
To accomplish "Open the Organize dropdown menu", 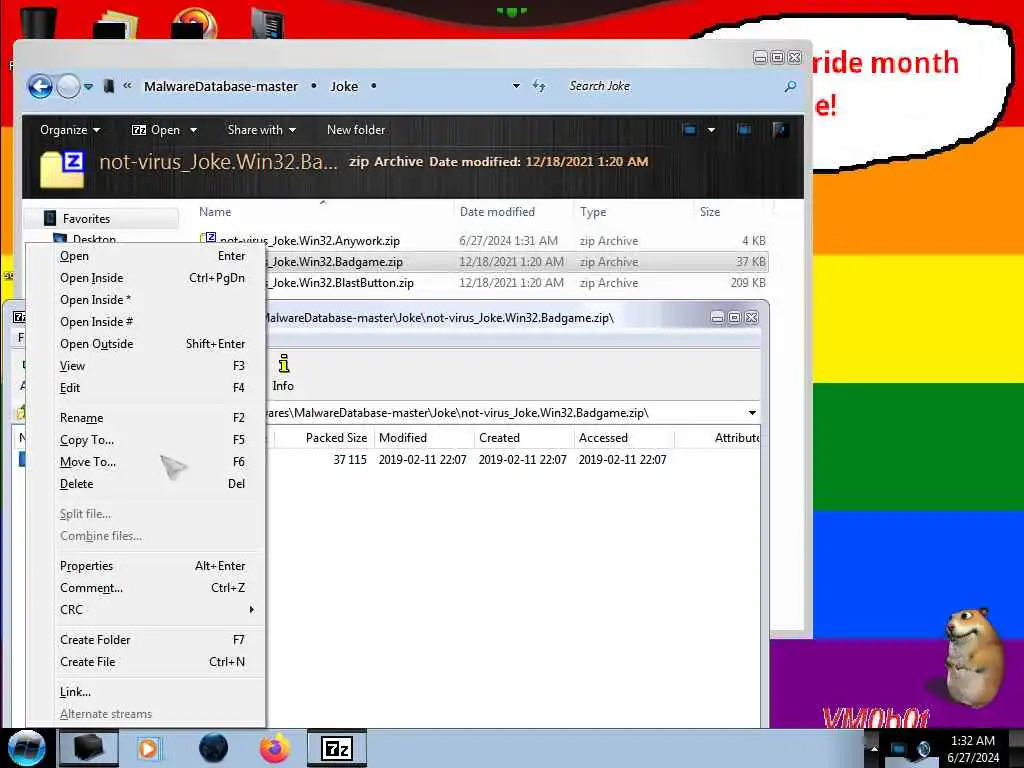I will pos(70,130).
